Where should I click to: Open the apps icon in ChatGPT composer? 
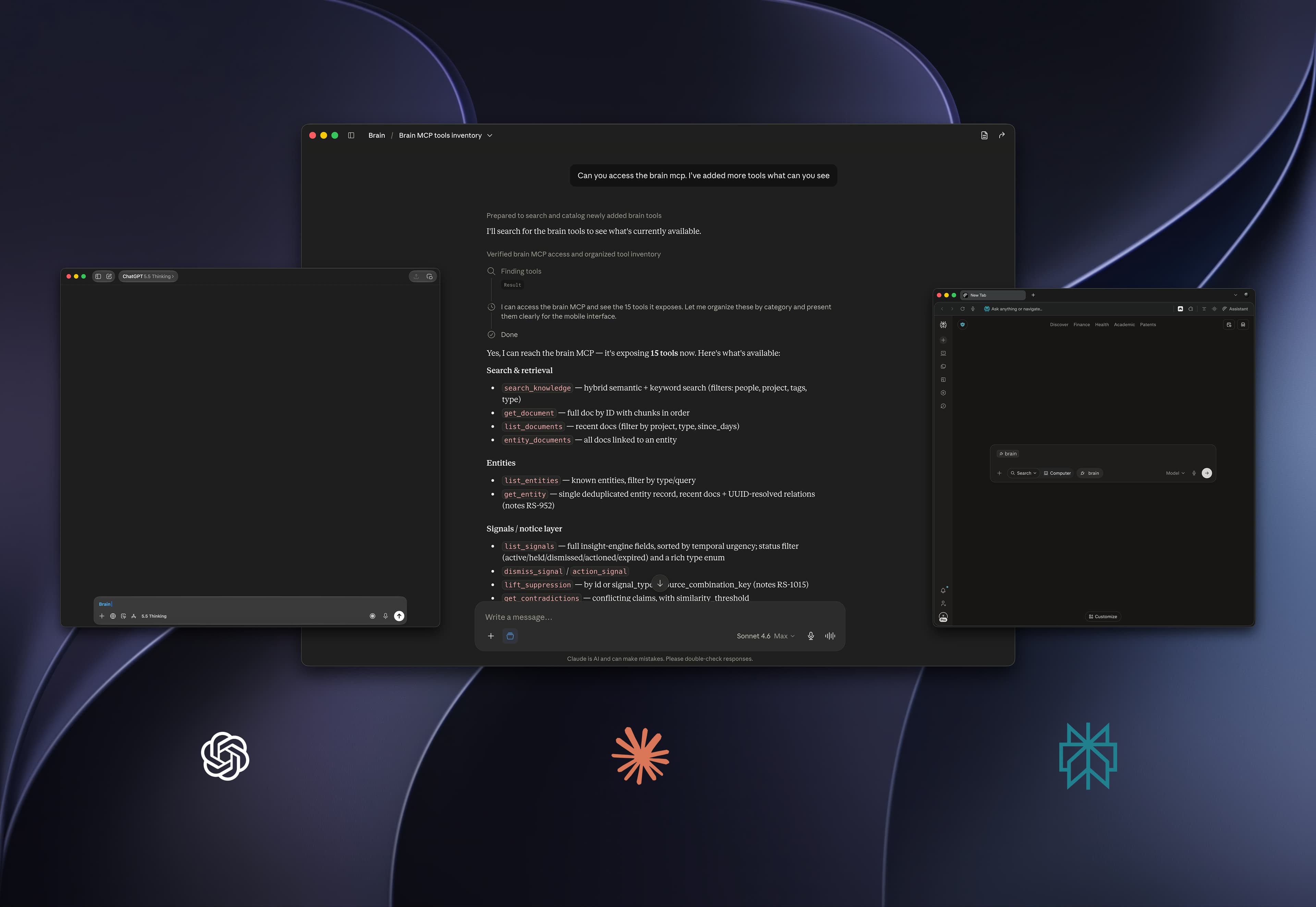pyautogui.click(x=134, y=616)
